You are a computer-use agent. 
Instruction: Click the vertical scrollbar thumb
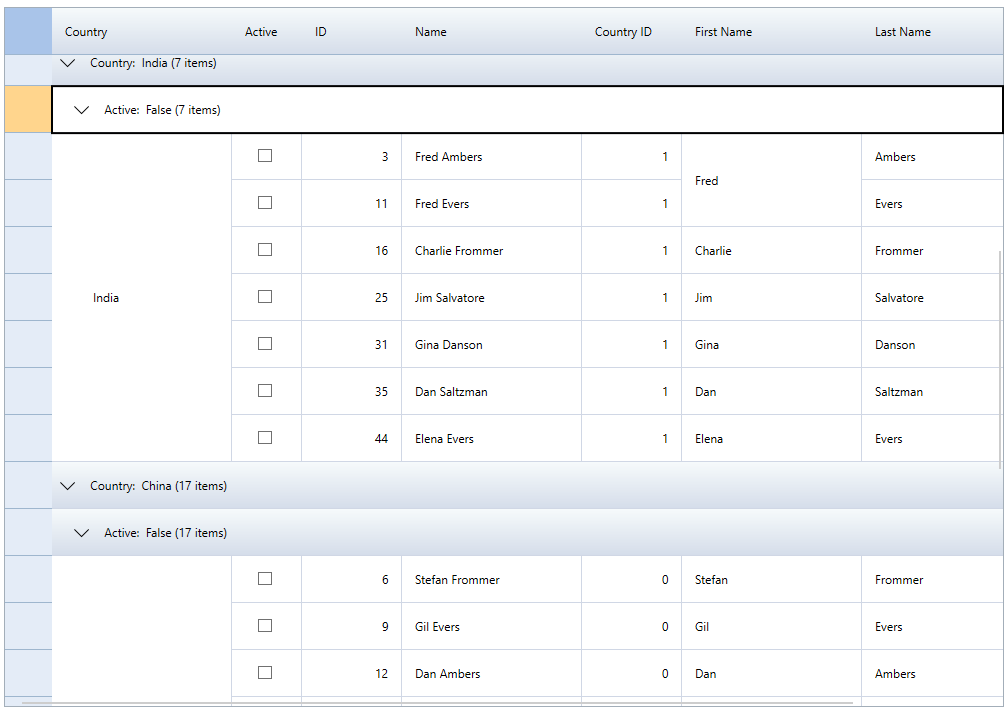pos(1000,360)
